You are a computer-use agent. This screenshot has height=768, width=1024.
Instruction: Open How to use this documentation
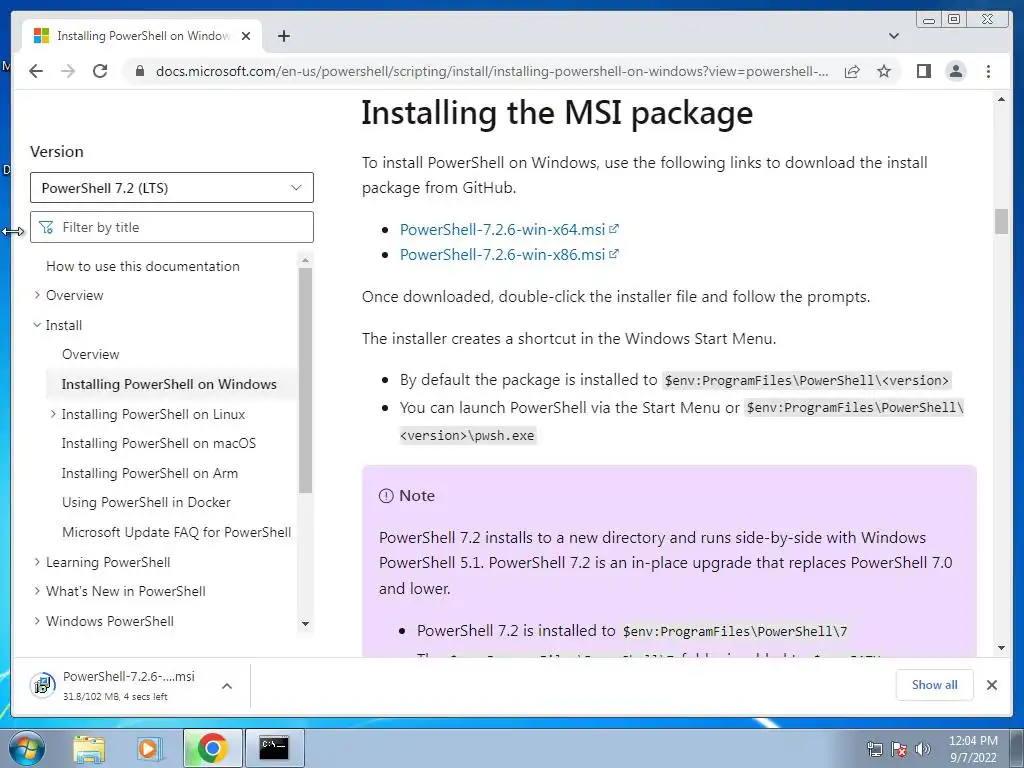143,266
